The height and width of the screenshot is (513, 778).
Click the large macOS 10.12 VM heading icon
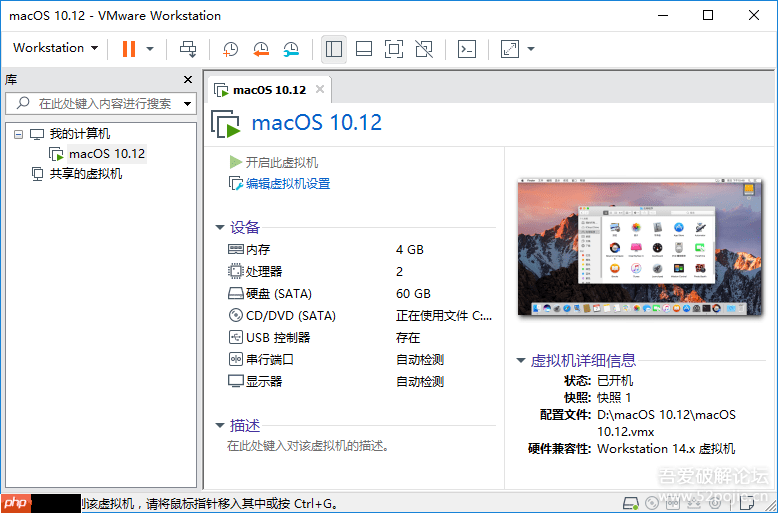225,124
